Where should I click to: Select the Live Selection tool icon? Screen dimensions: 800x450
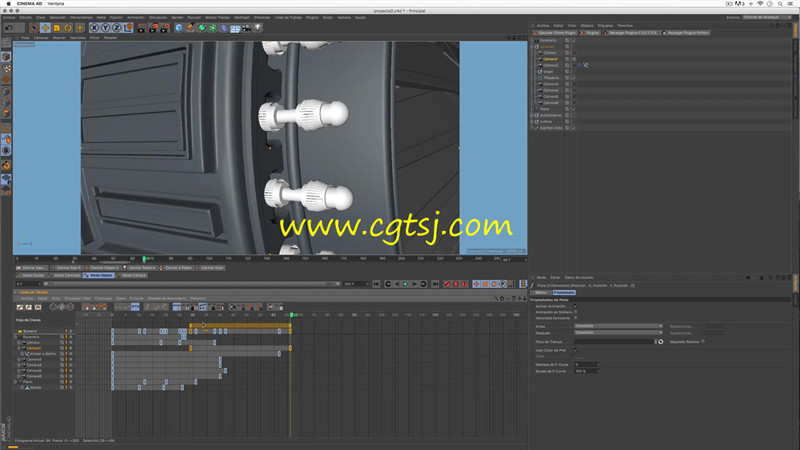pos(34,28)
